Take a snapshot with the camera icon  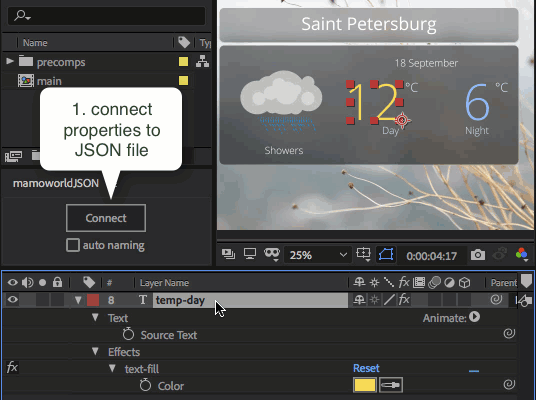pyautogui.click(x=478, y=255)
